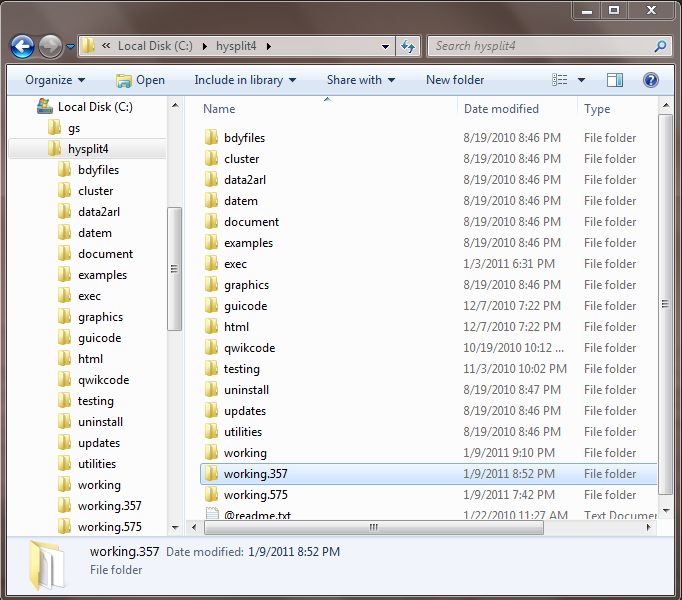Click hysplit4 breadcrumb in the address bar
This screenshot has height=600, width=682.
236,46
